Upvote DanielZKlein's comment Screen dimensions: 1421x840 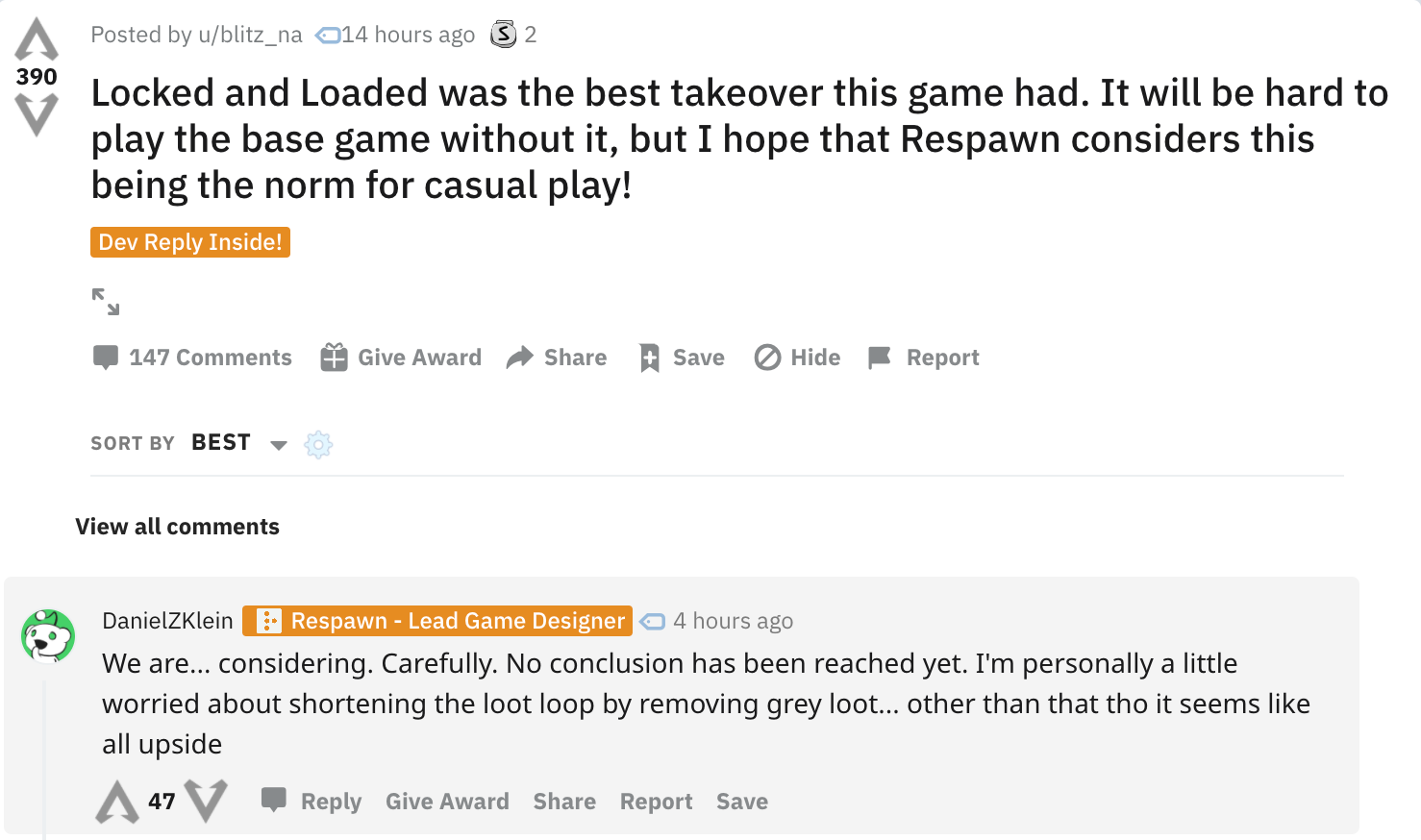[x=117, y=802]
